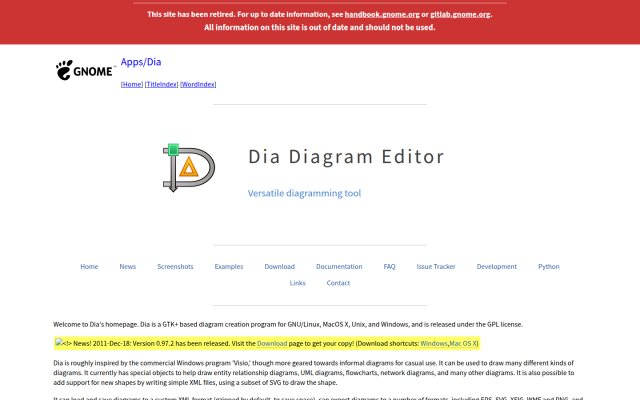The height and width of the screenshot is (400, 640).
Task: Select News navigation item
Action: [127, 267]
